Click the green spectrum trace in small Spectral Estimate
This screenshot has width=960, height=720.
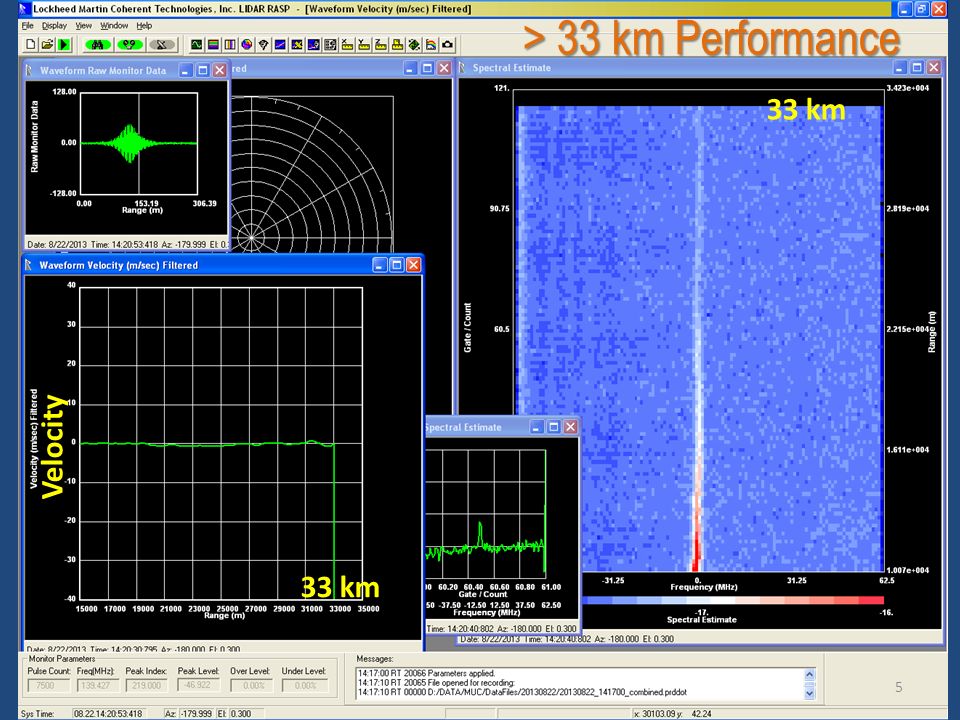click(485, 512)
